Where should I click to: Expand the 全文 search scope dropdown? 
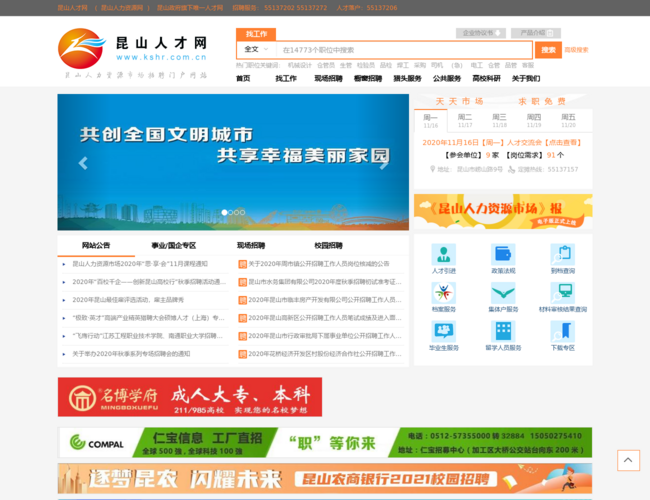click(256, 49)
